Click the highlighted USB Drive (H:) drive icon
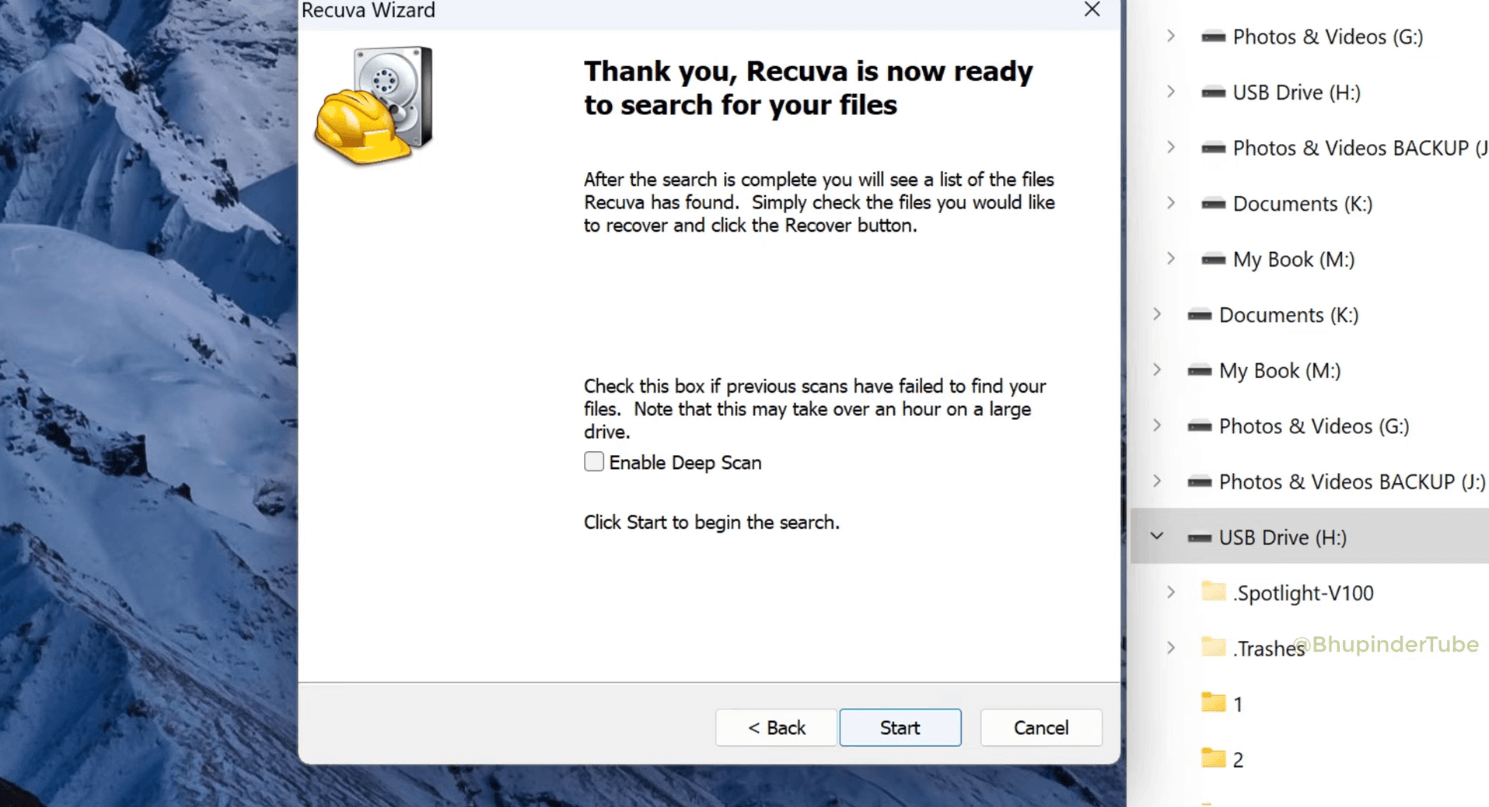 click(x=1199, y=538)
